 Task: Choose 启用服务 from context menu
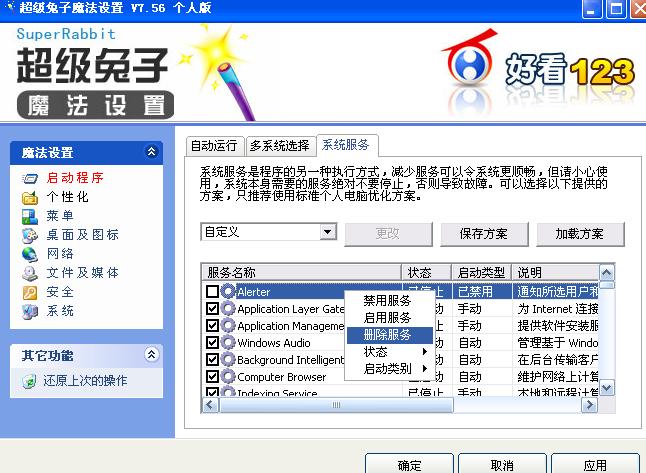(390, 318)
